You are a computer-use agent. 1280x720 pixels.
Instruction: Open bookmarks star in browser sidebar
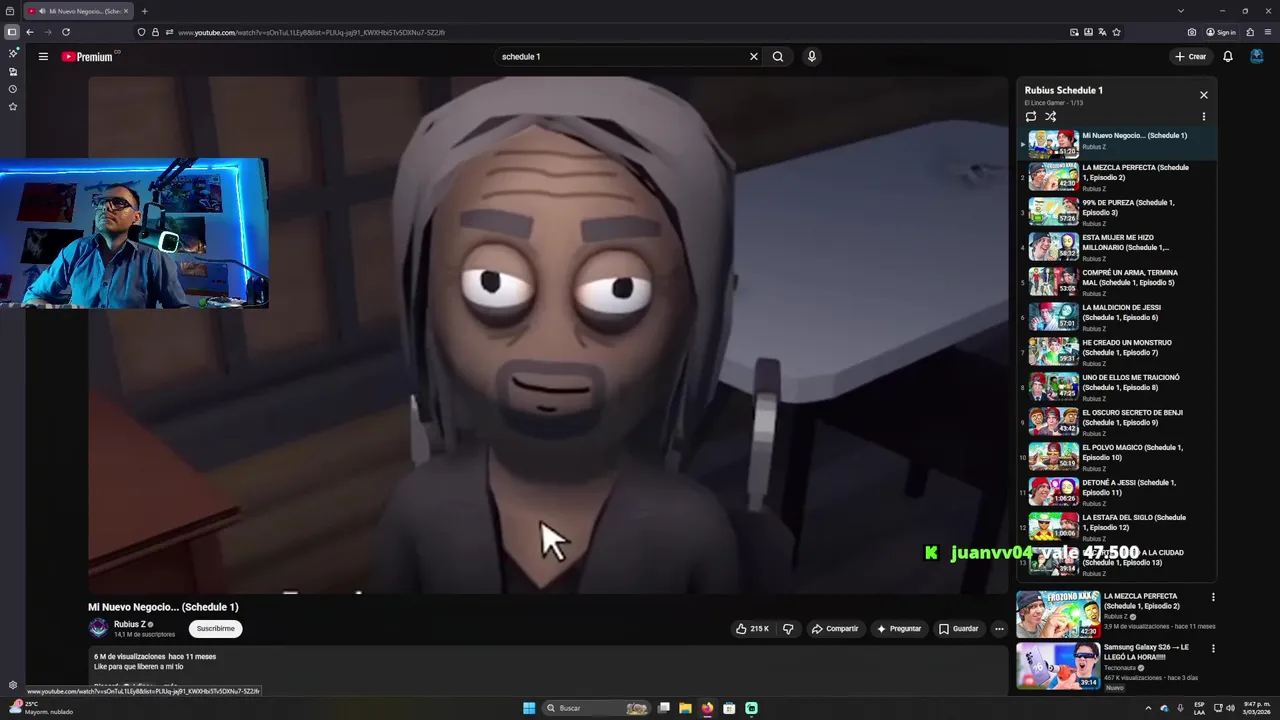(x=13, y=106)
